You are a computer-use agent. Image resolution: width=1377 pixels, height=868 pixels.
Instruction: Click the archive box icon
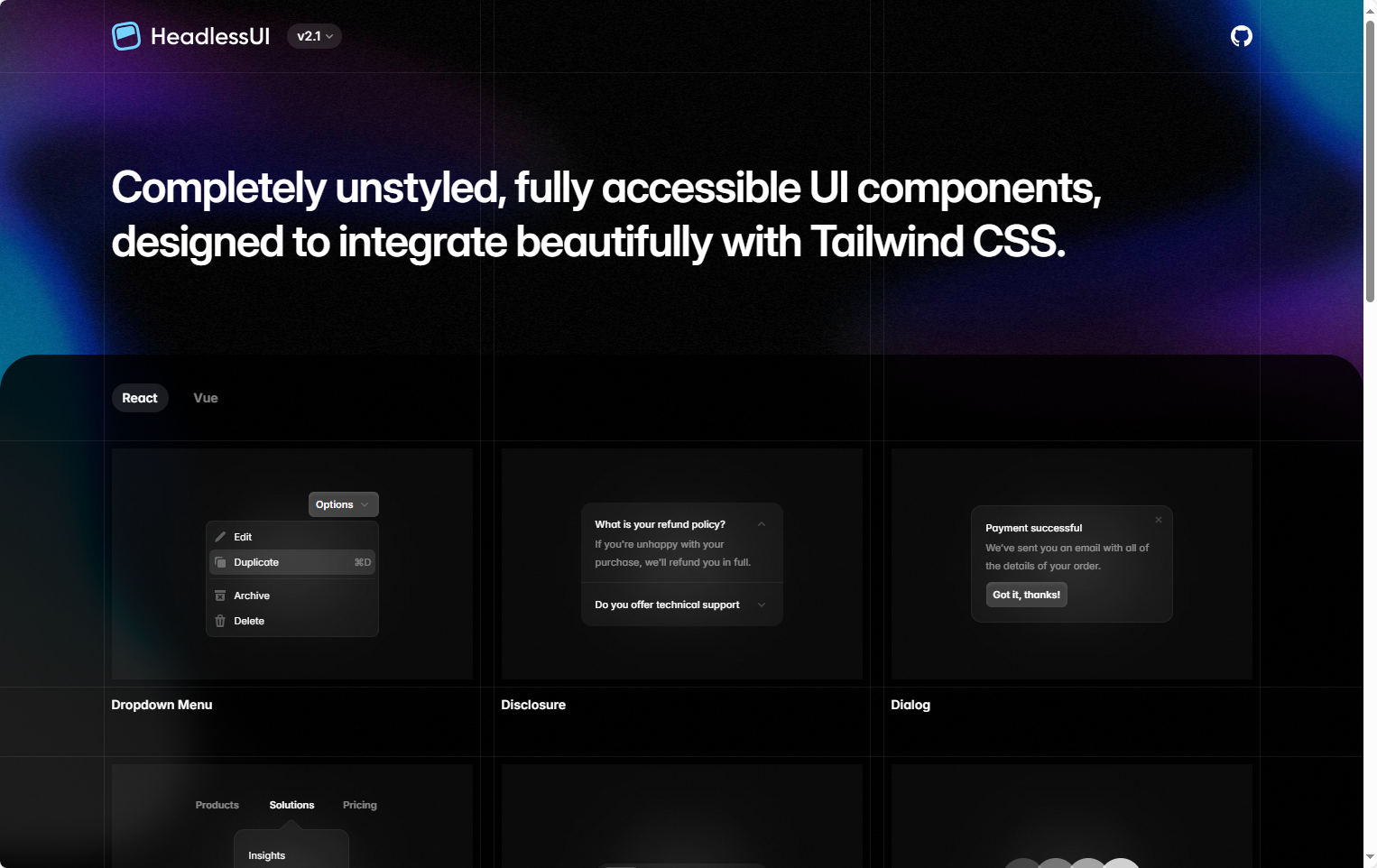pyautogui.click(x=220, y=596)
